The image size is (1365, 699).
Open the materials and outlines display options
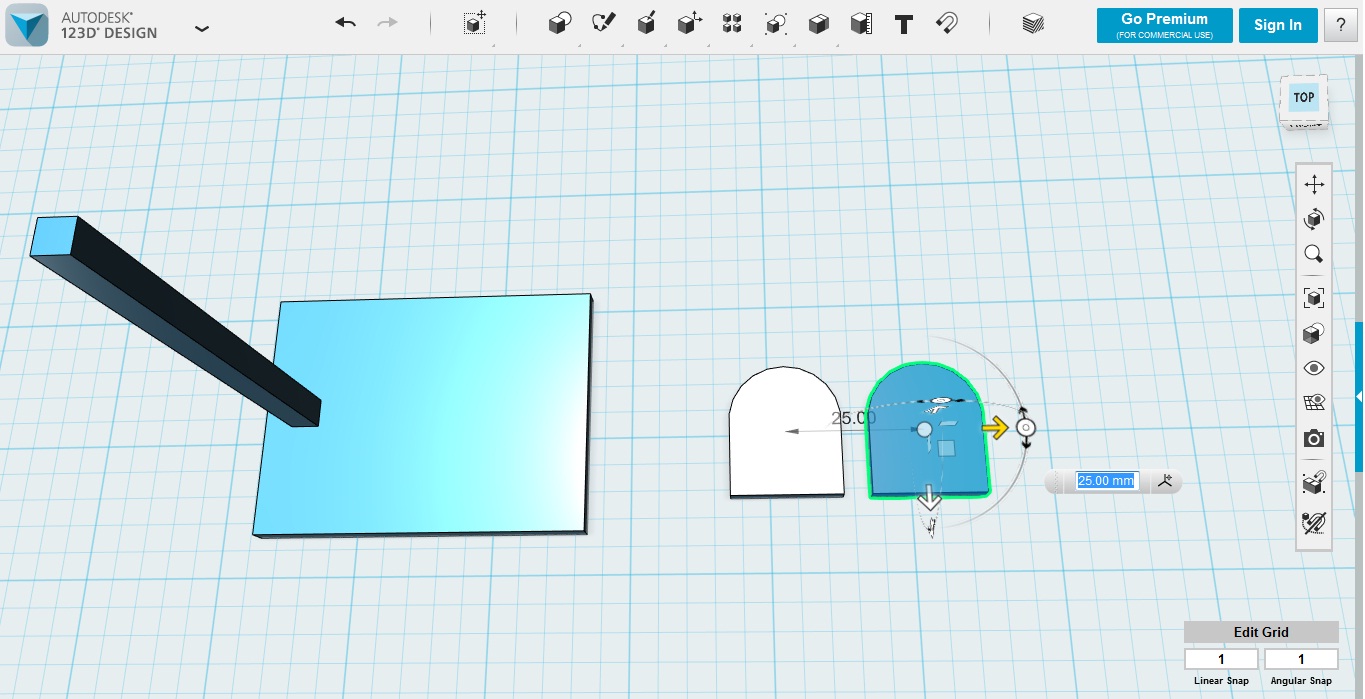1314,334
